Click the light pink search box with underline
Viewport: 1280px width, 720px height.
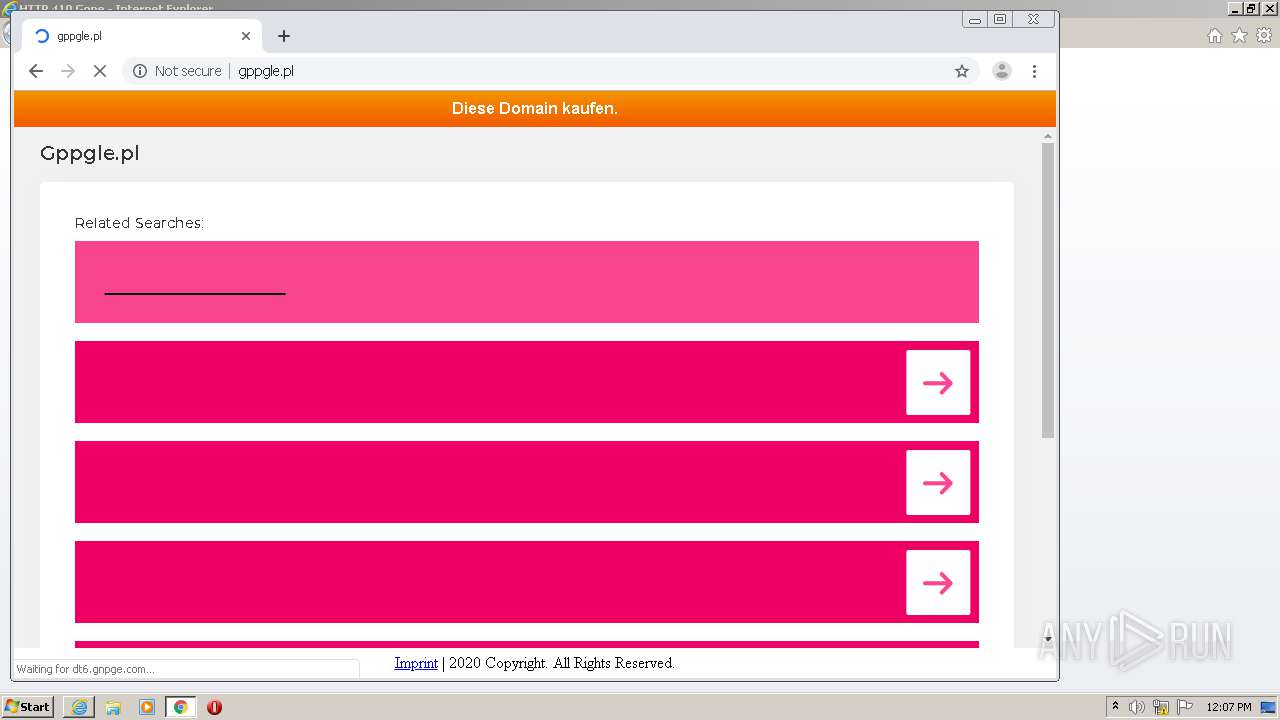tap(527, 282)
